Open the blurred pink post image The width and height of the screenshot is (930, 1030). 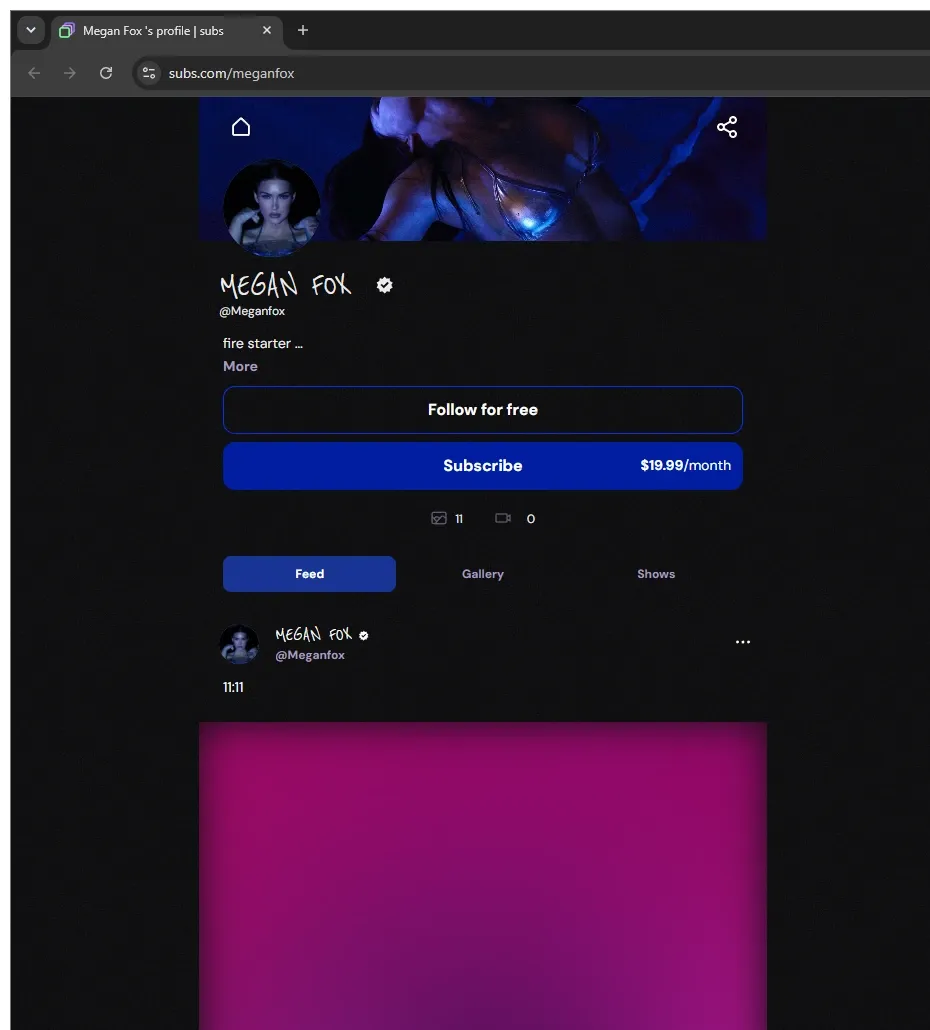[x=483, y=876]
